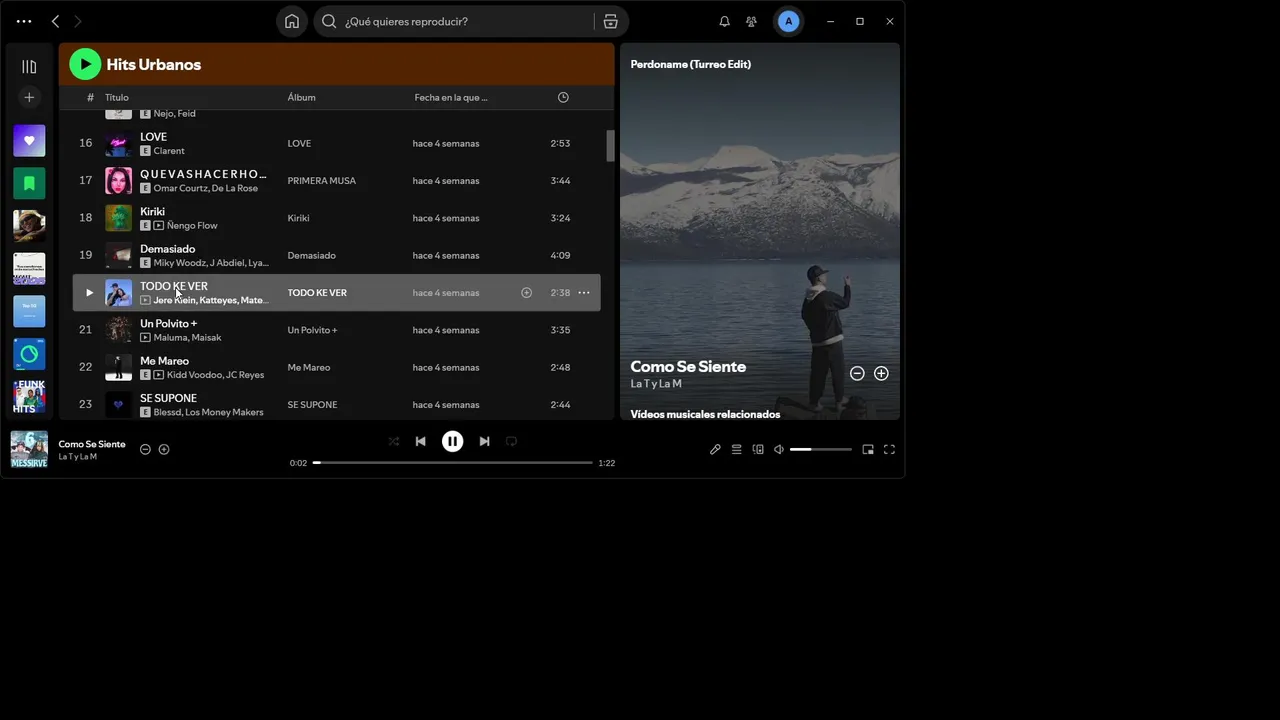Open the artist link Maluma, Maisak

(187, 338)
